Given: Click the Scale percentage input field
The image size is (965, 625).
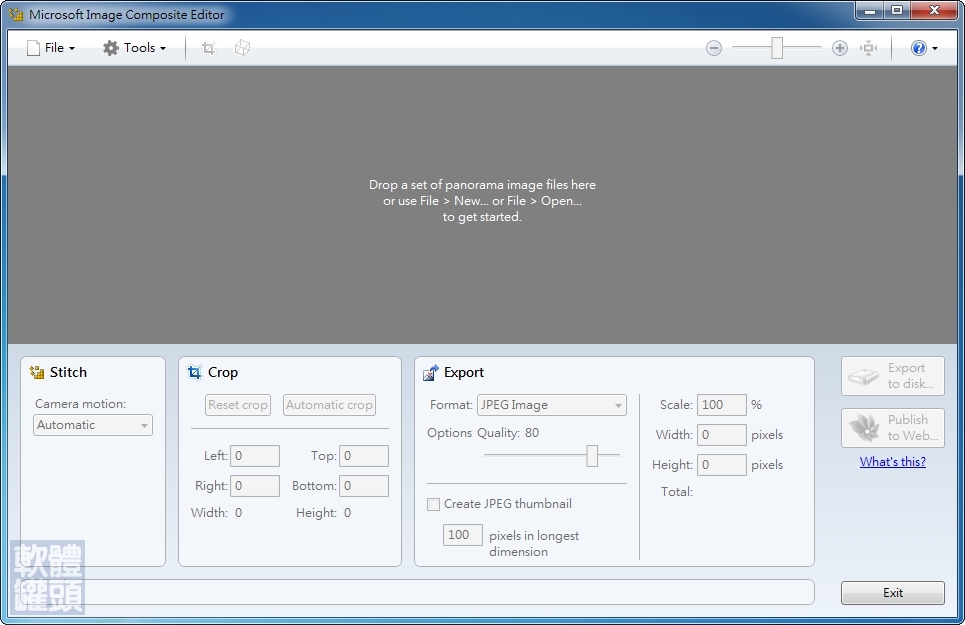Looking at the screenshot, I should tap(722, 405).
